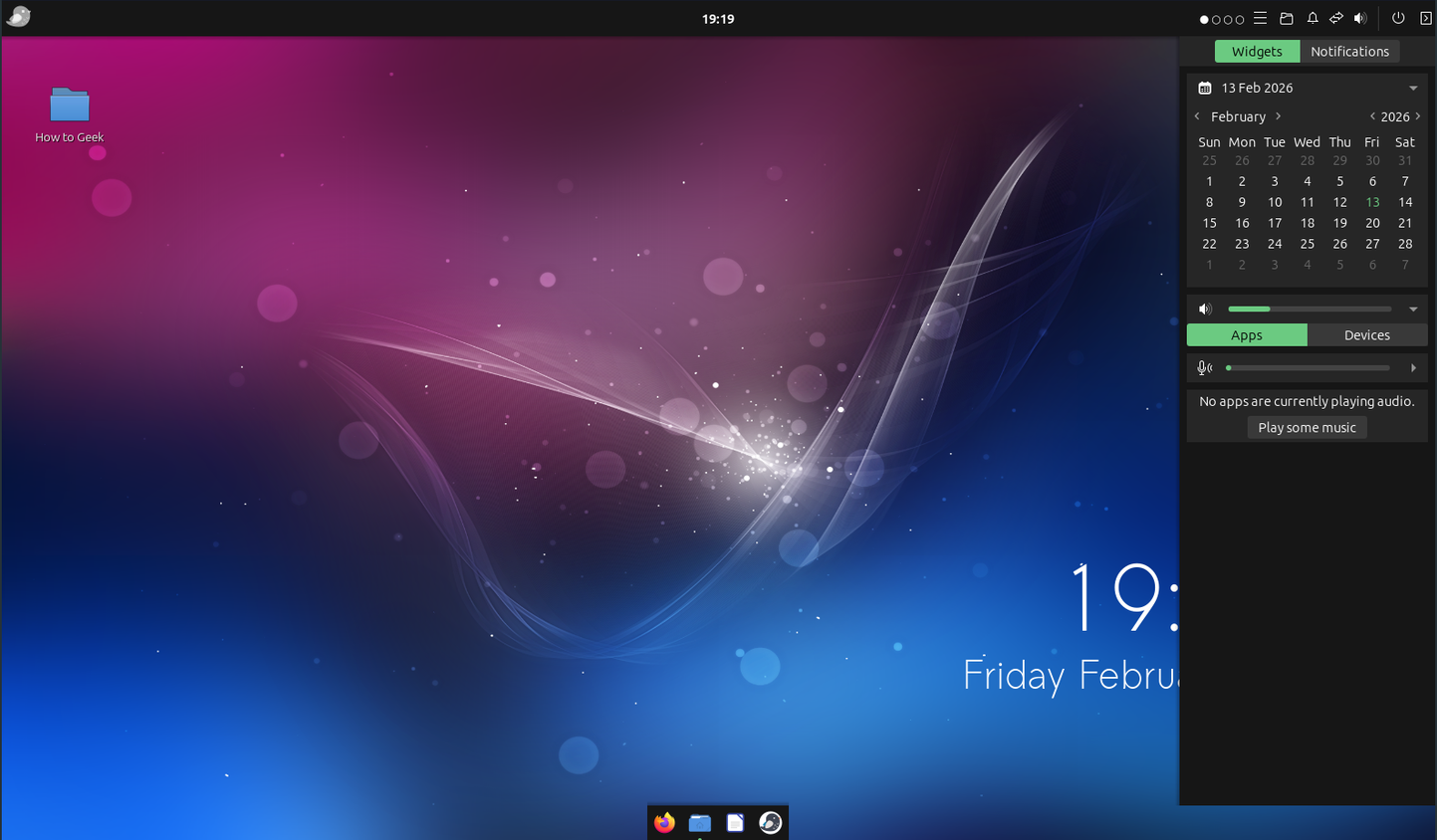Screen dimensions: 1437x840
Task: Select 10 in the calendar
Action: click(x=1275, y=202)
